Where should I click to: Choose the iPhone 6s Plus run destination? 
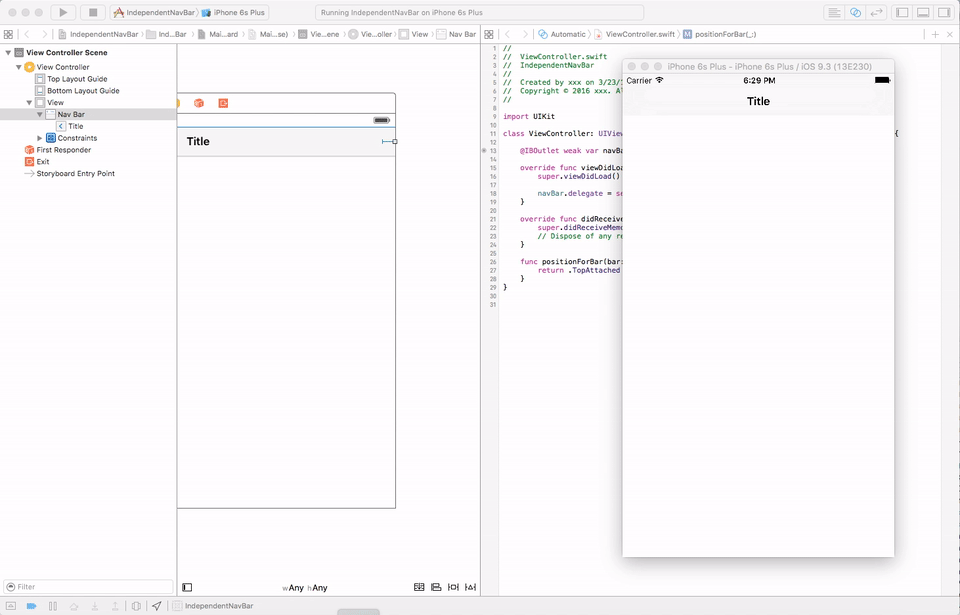coord(233,12)
